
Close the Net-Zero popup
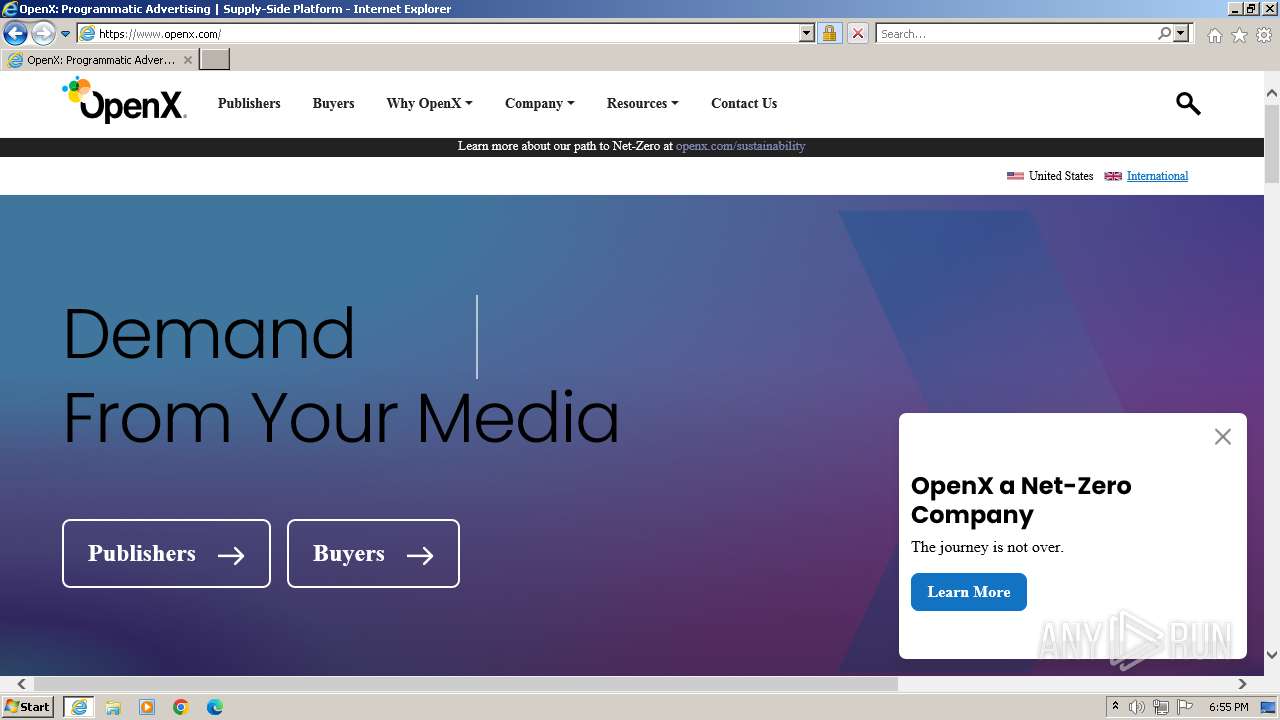[1222, 437]
